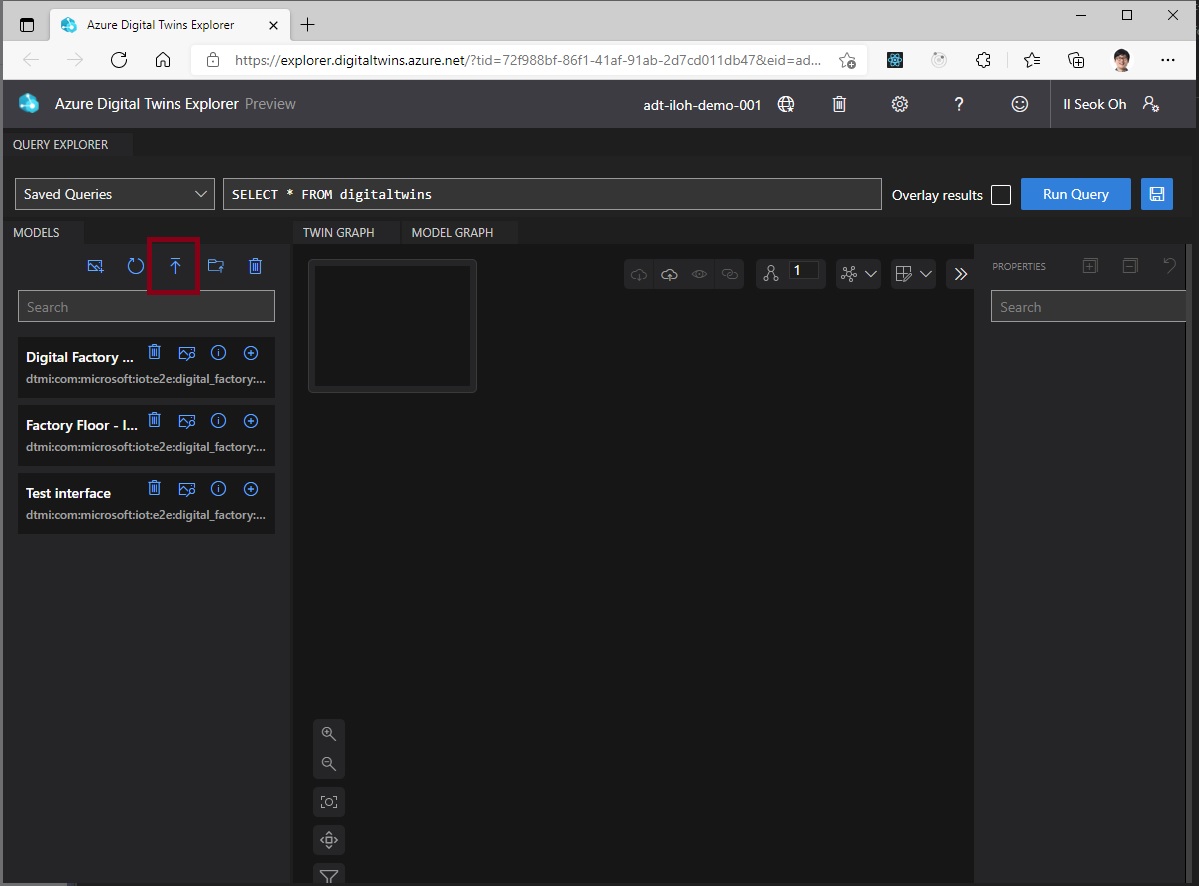Upload image for Digital Factory model
This screenshot has width=1199, height=886.
[187, 353]
